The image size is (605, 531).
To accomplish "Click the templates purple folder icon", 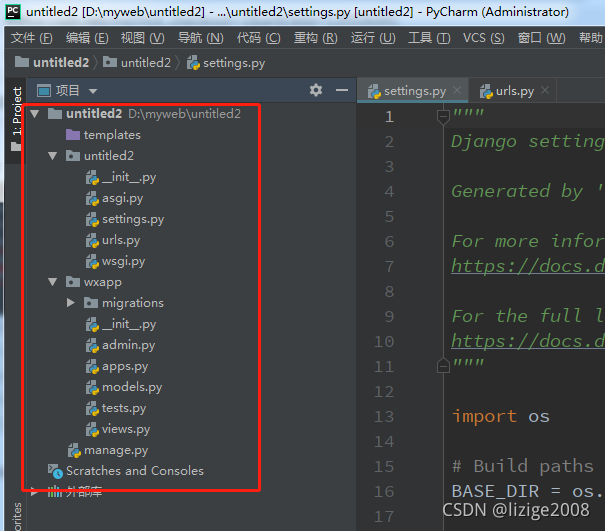I will pos(73,135).
